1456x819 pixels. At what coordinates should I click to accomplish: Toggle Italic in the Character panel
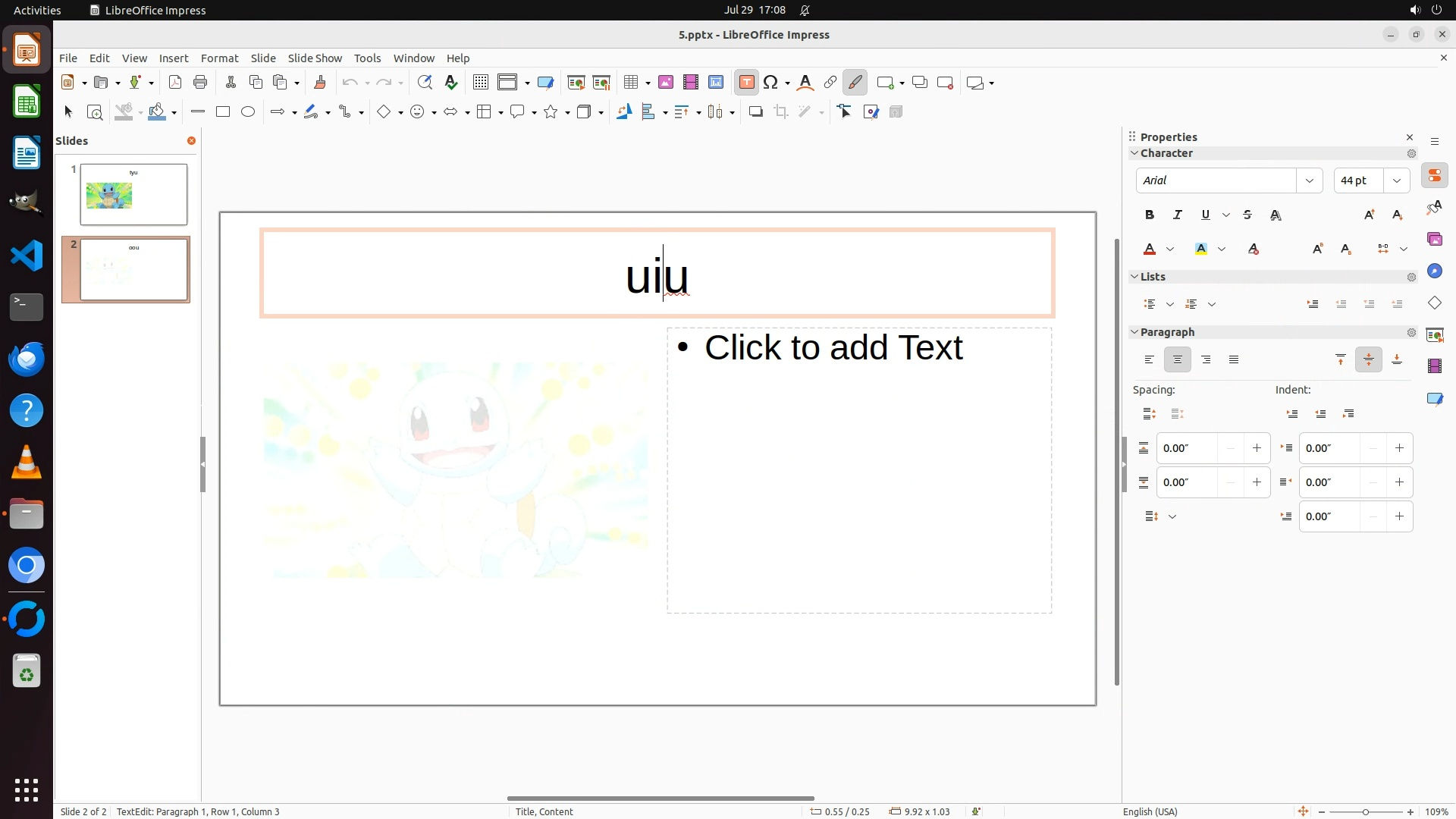1178,215
